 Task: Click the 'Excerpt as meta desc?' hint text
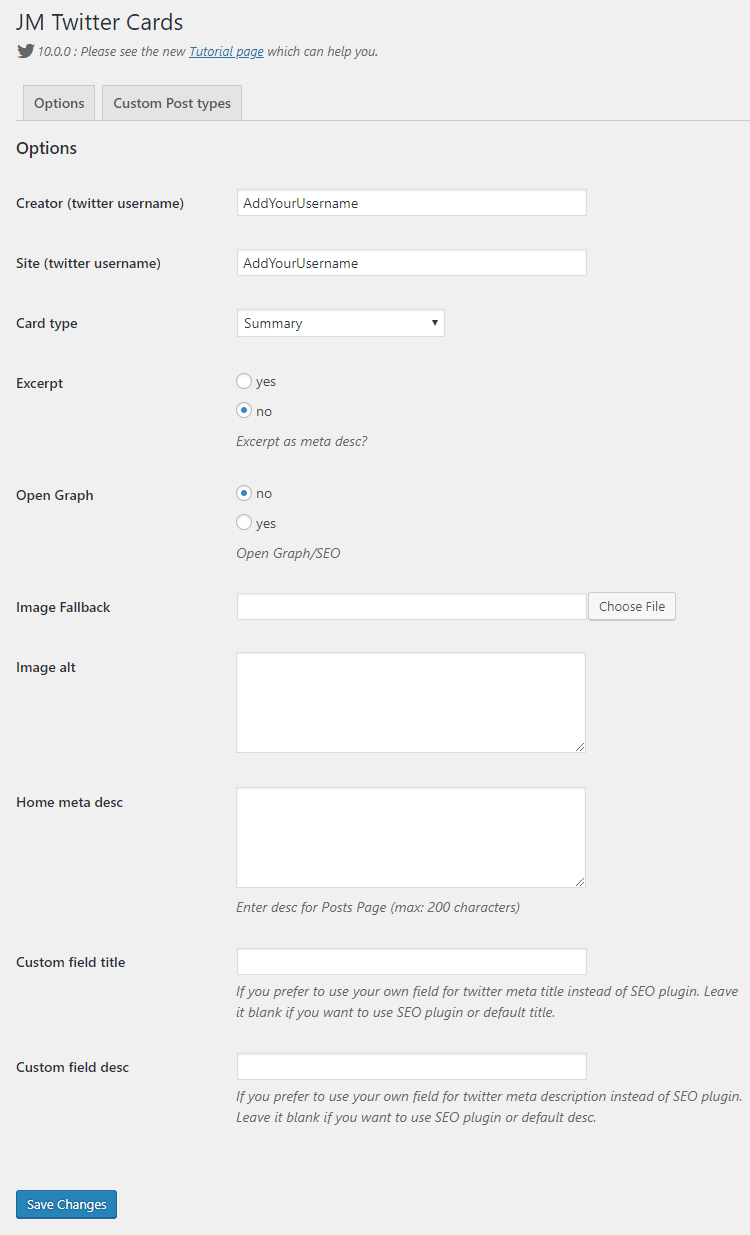click(x=301, y=441)
